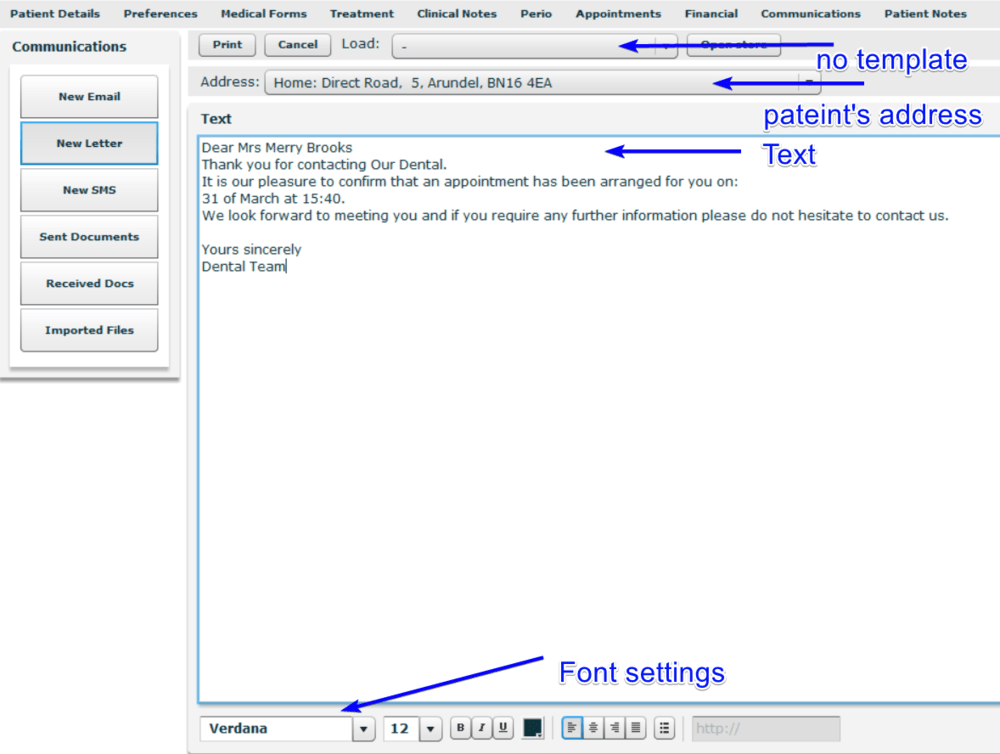The height and width of the screenshot is (754, 1000).
Task: Toggle italic formatting button
Action: point(482,728)
